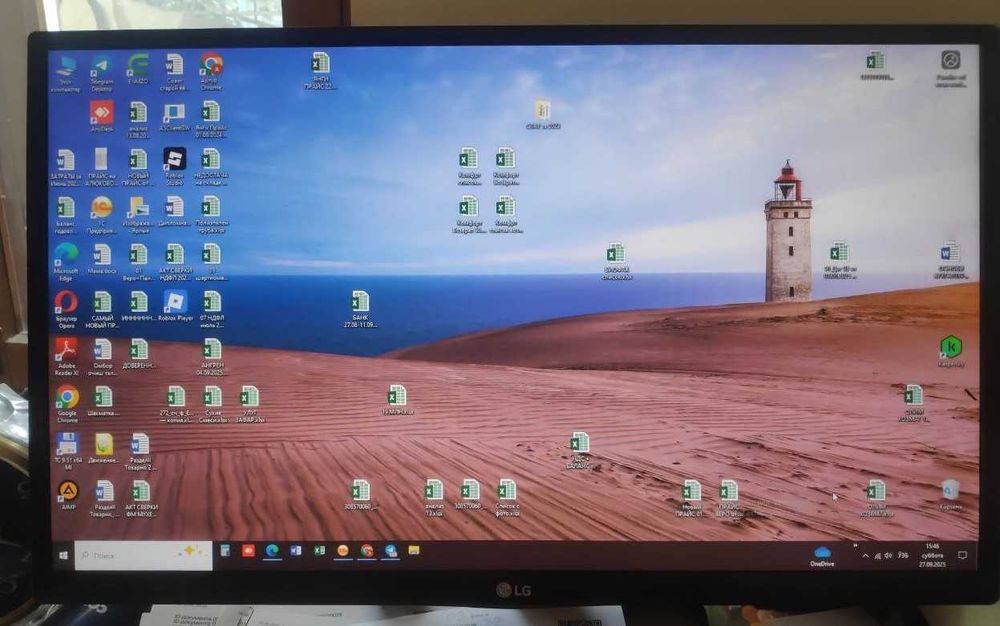This screenshot has width=1000, height=626.
Task: Open Calculator from the taskbar
Action: coord(224,550)
